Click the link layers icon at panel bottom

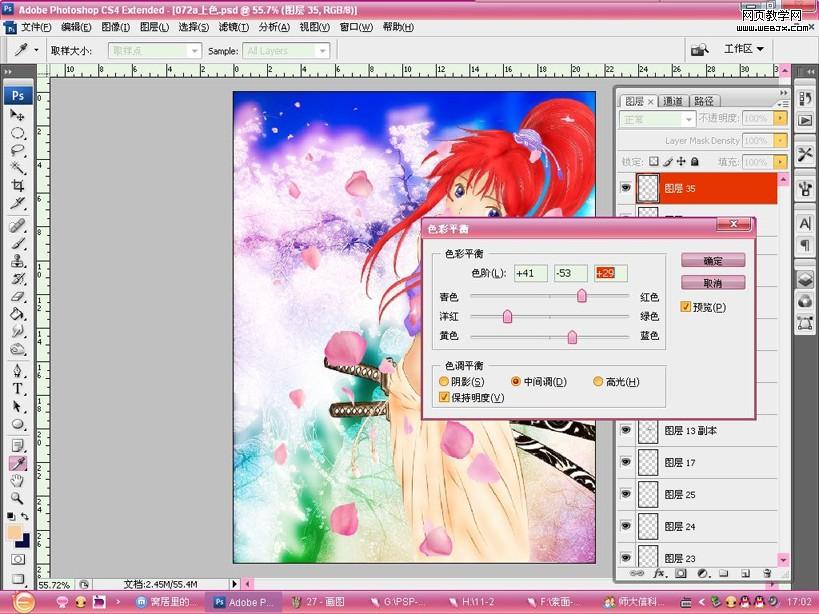[637, 573]
